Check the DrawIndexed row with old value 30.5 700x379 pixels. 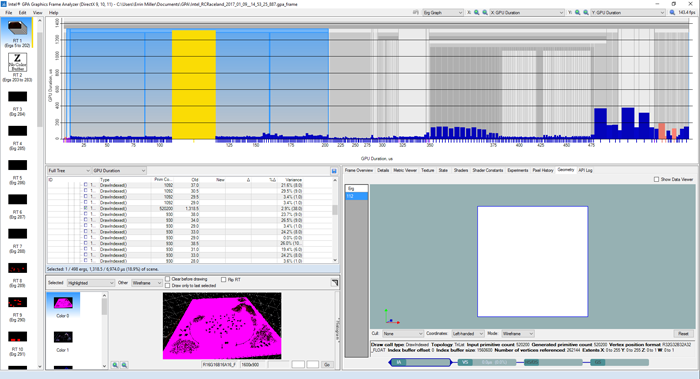click(86, 191)
